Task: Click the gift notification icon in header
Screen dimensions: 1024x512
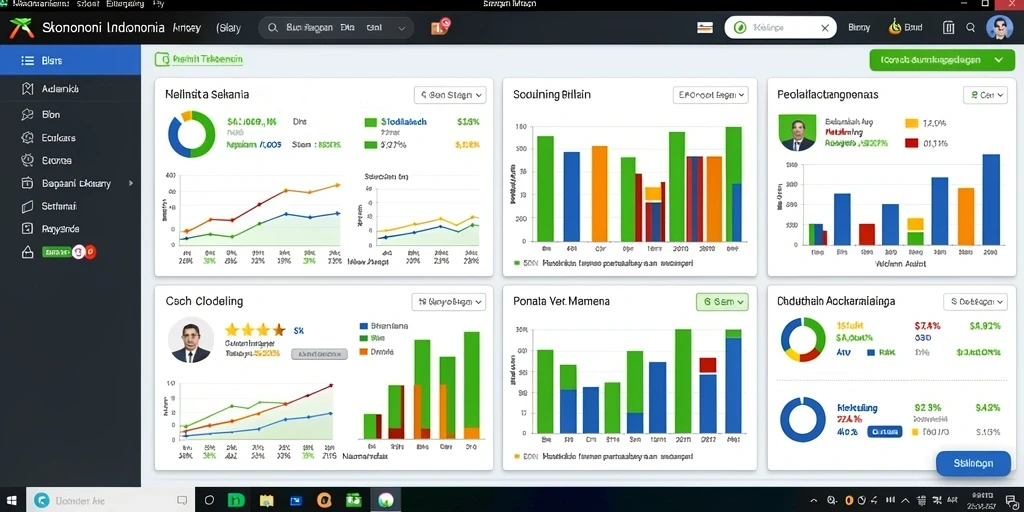Action: pos(440,27)
